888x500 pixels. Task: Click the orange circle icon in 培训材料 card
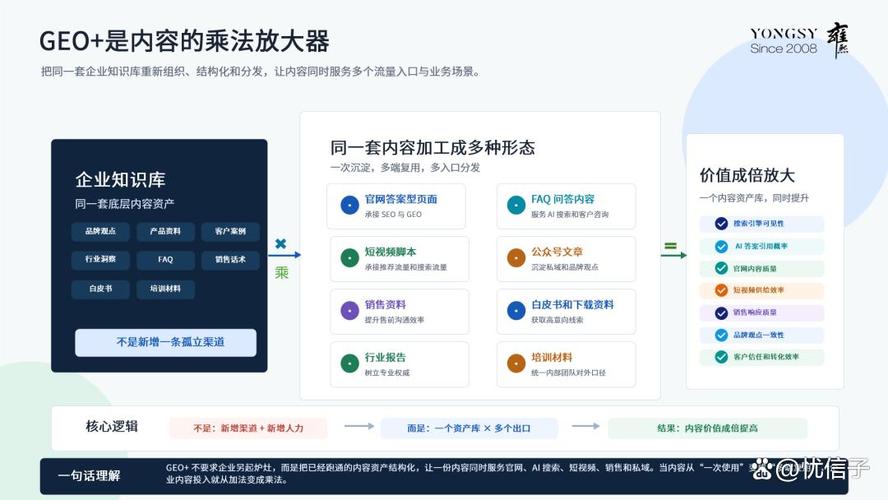(x=516, y=363)
